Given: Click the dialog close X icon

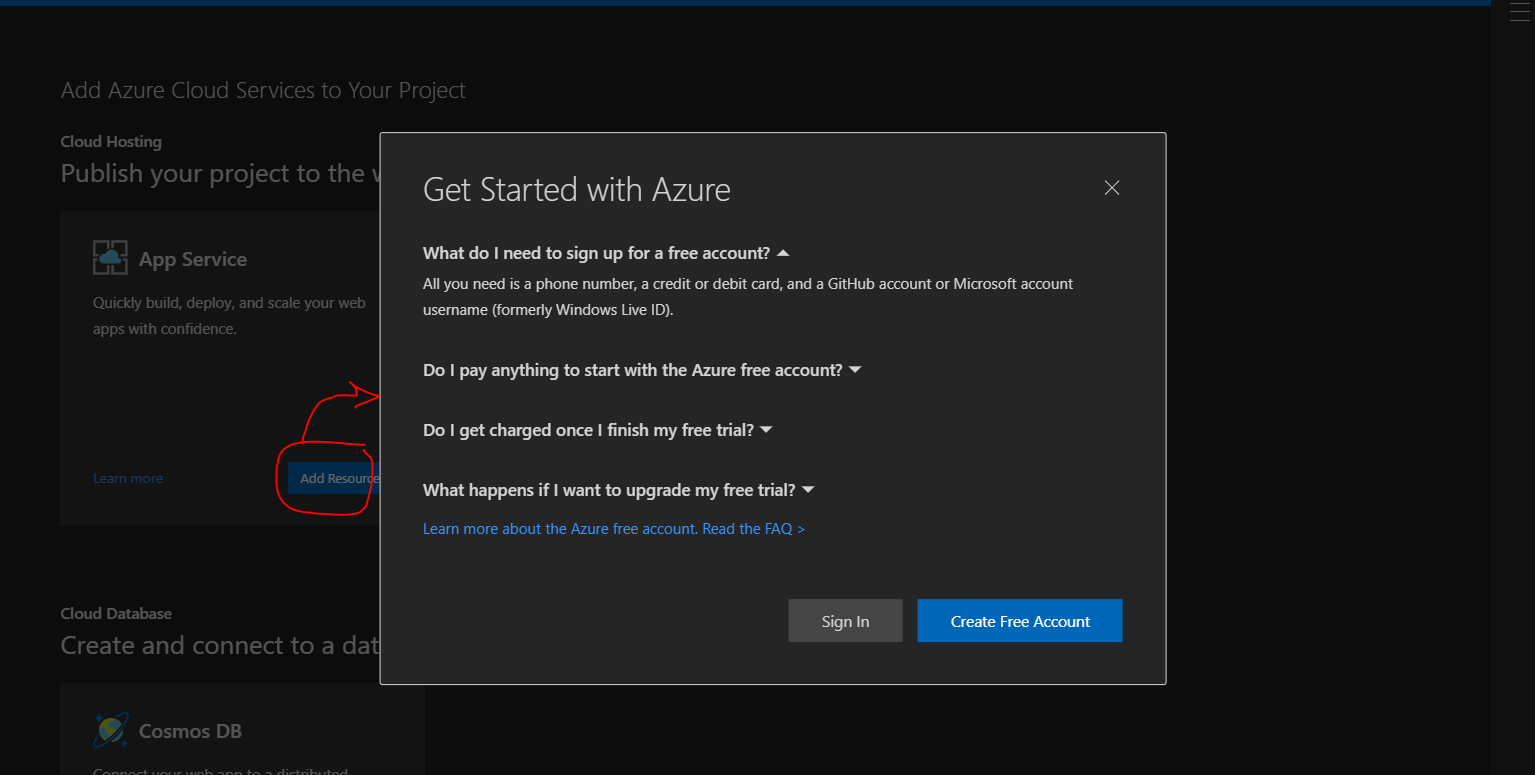Looking at the screenshot, I should coord(1111,188).
